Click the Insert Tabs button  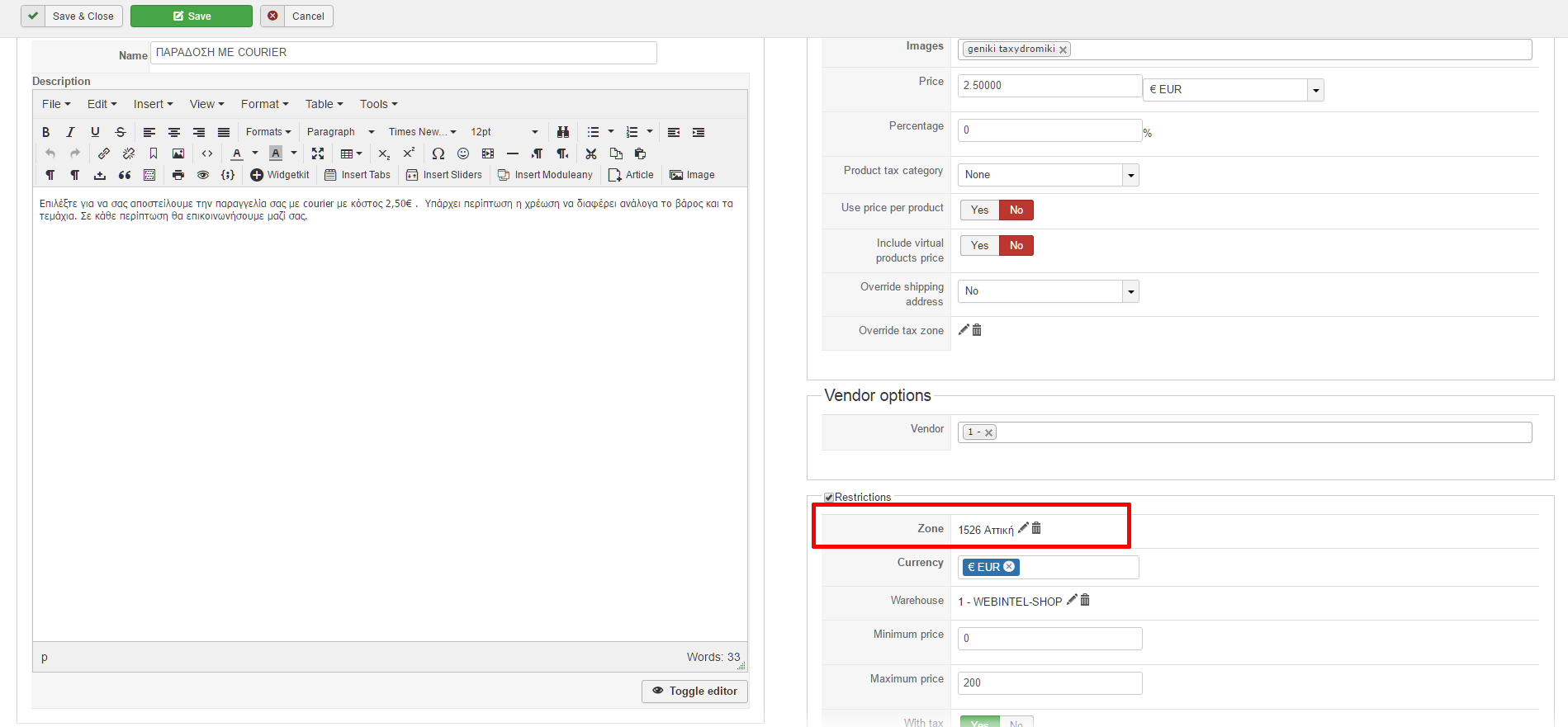click(x=358, y=175)
